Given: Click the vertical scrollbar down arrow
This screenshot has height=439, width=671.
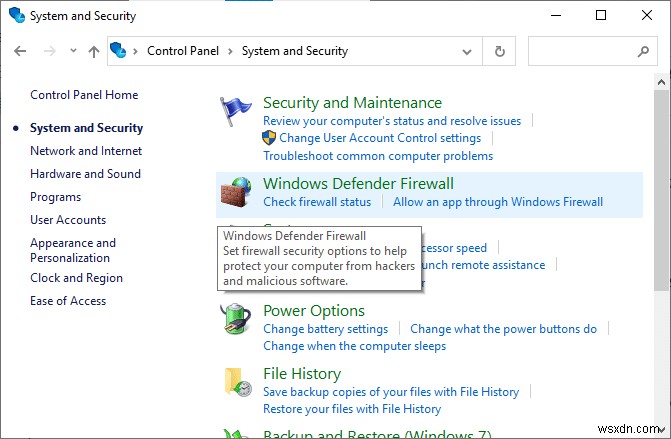Looking at the screenshot, I should coord(662,431).
